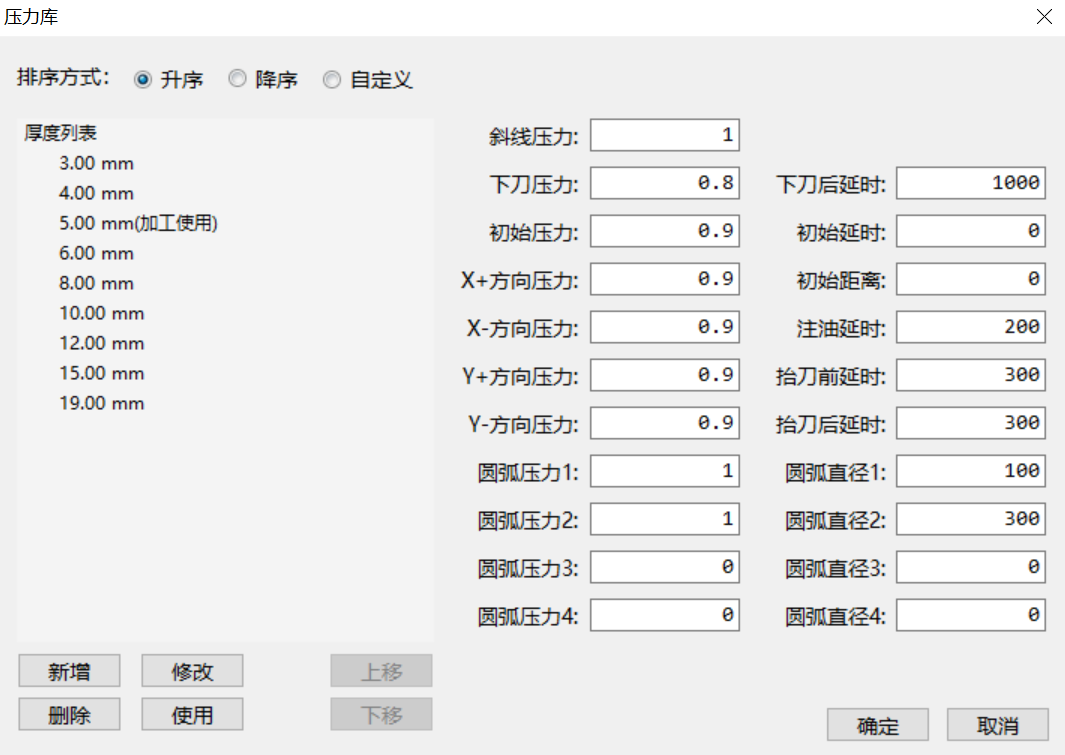Image resolution: width=1065 pixels, height=755 pixels.
Task: Pick 10.00 mm from thickness list
Action: coord(101,313)
